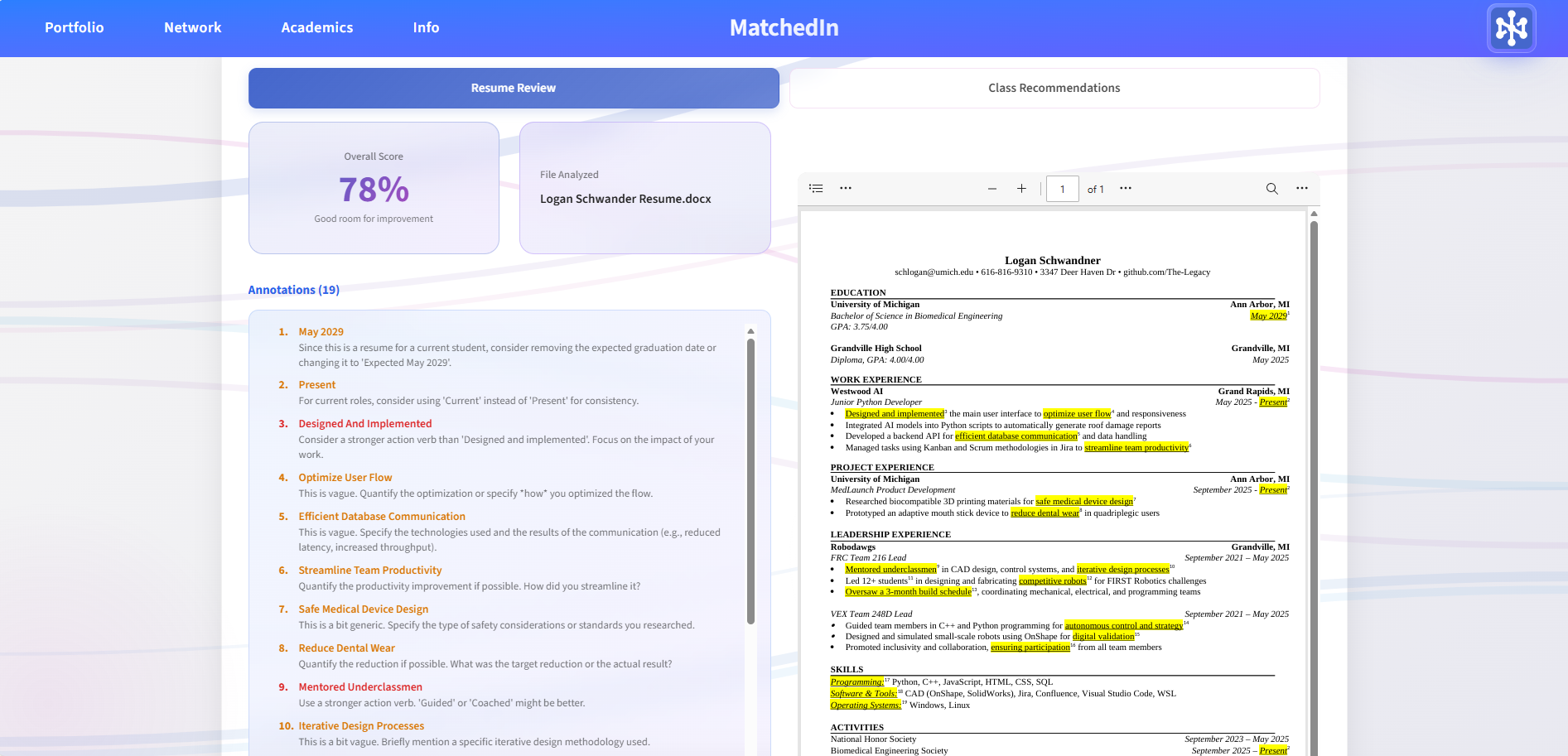
Task: Switch to the Resume Review tab
Action: point(514,88)
